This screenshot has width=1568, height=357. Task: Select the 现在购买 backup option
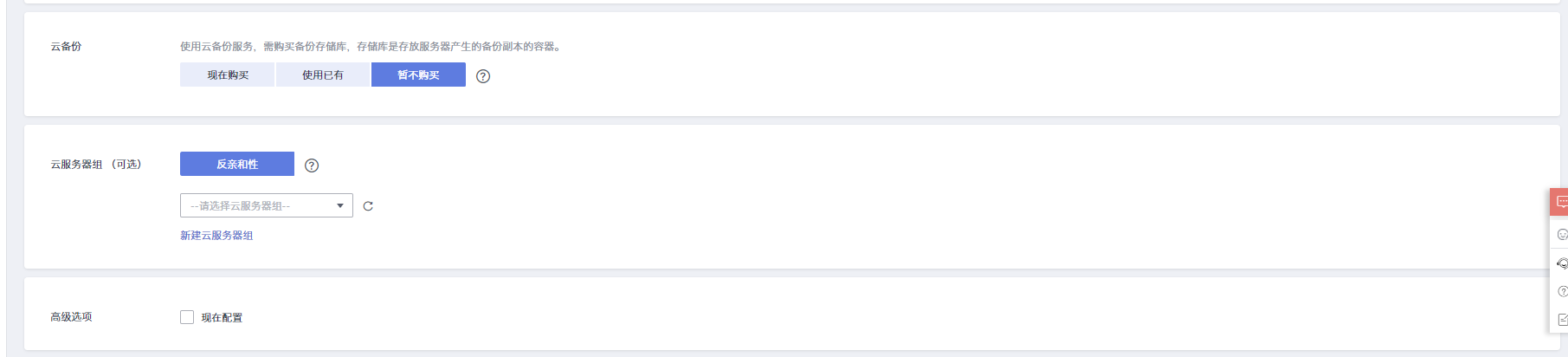pyautogui.click(x=228, y=75)
